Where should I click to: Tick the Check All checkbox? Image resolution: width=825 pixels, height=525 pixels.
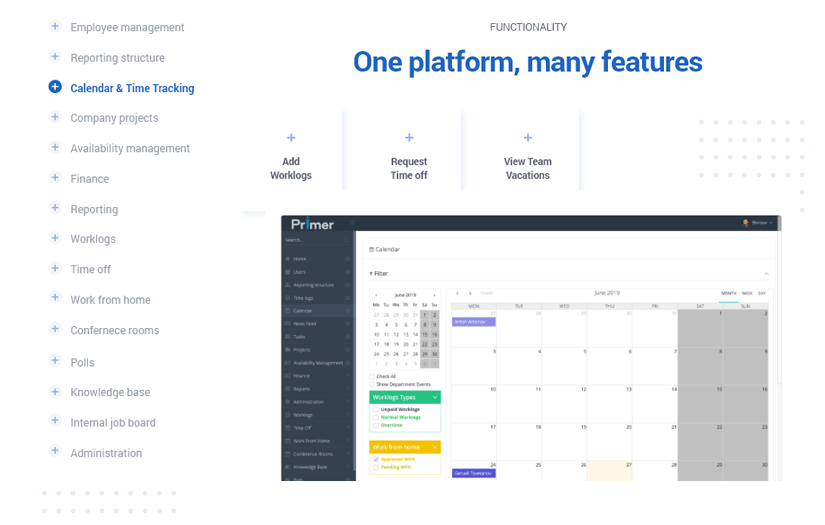pyautogui.click(x=372, y=377)
